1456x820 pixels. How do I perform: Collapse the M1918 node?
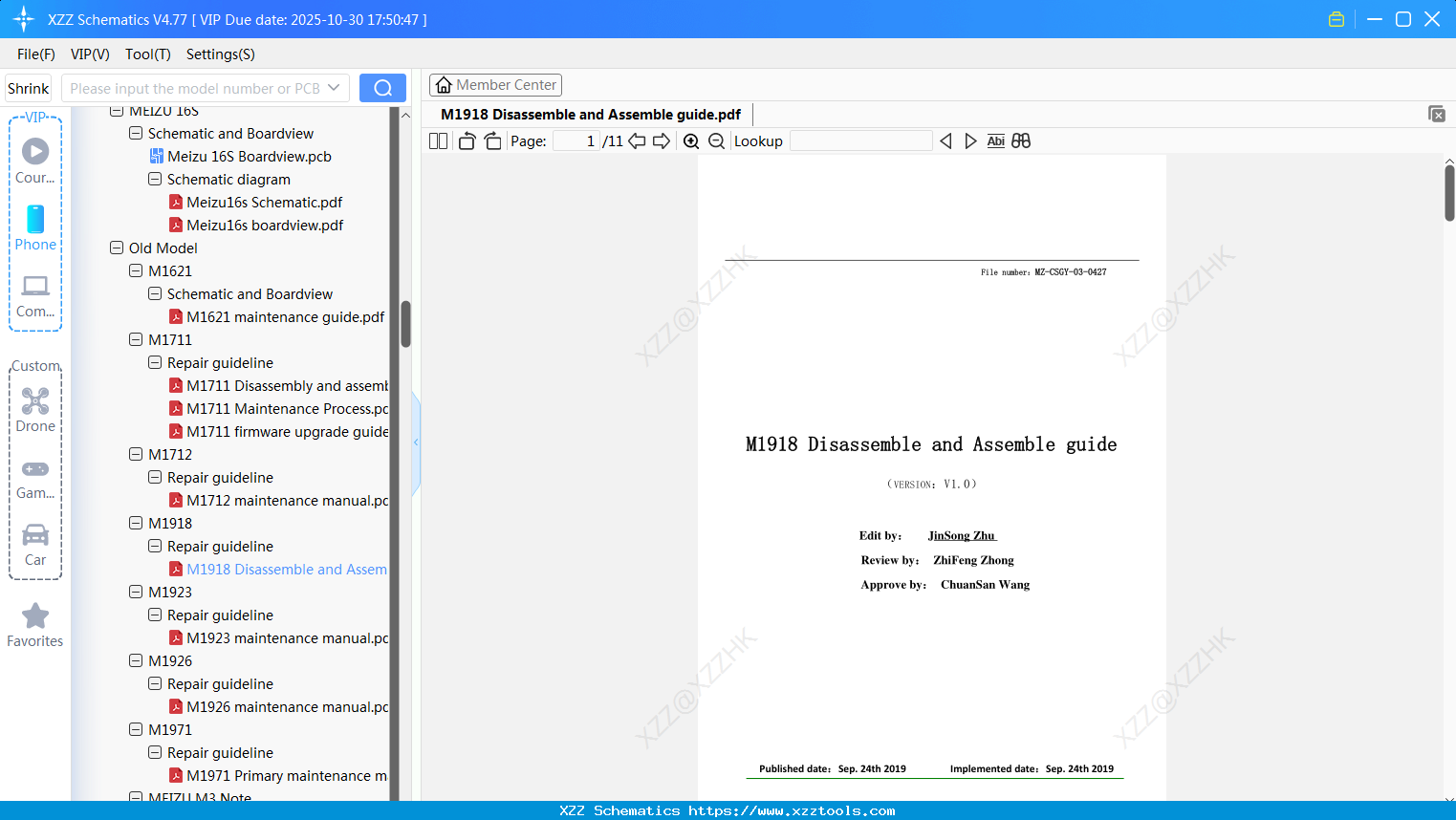click(x=136, y=523)
